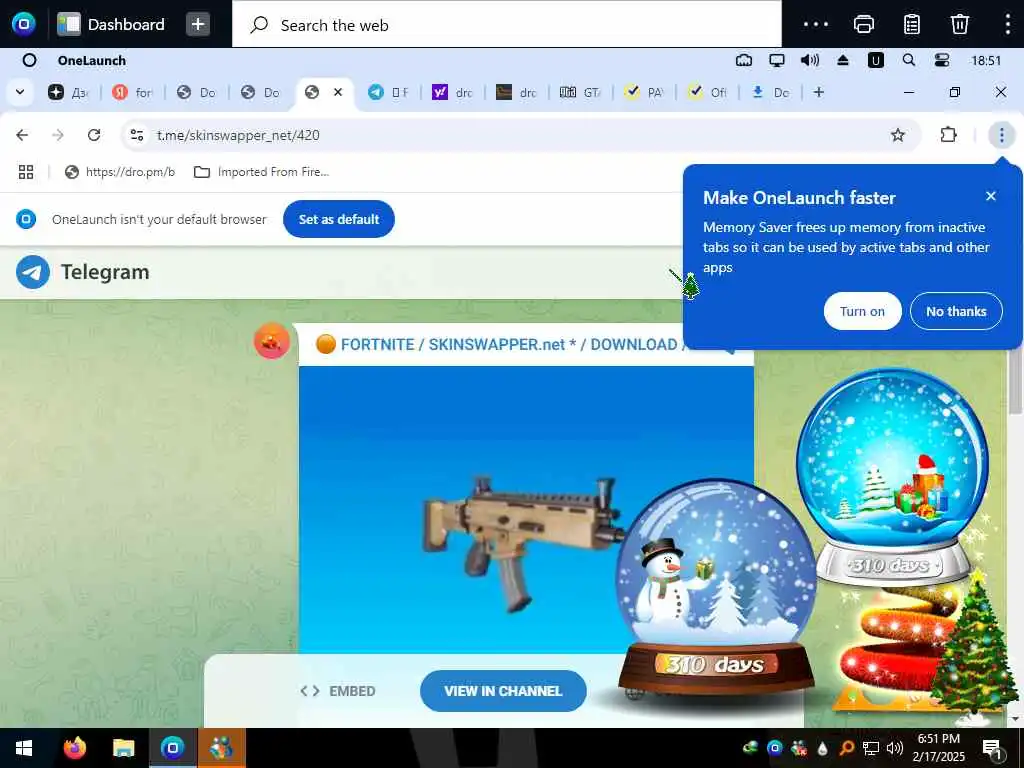Screen dimensions: 1024x768
Task: Expand the Imported From Fire... bookmarks folder
Action: click(262, 172)
